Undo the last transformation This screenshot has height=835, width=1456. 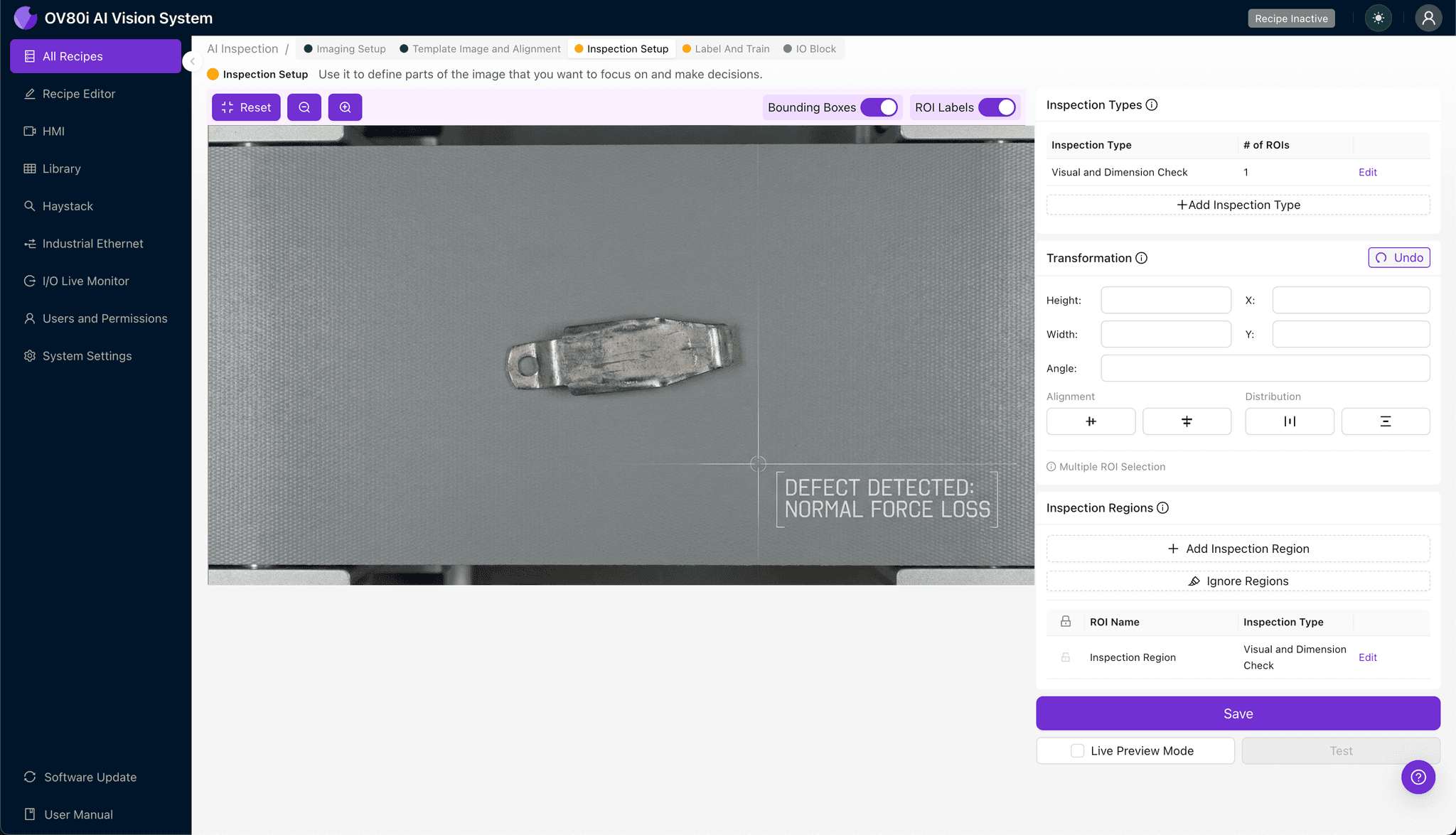pos(1399,257)
